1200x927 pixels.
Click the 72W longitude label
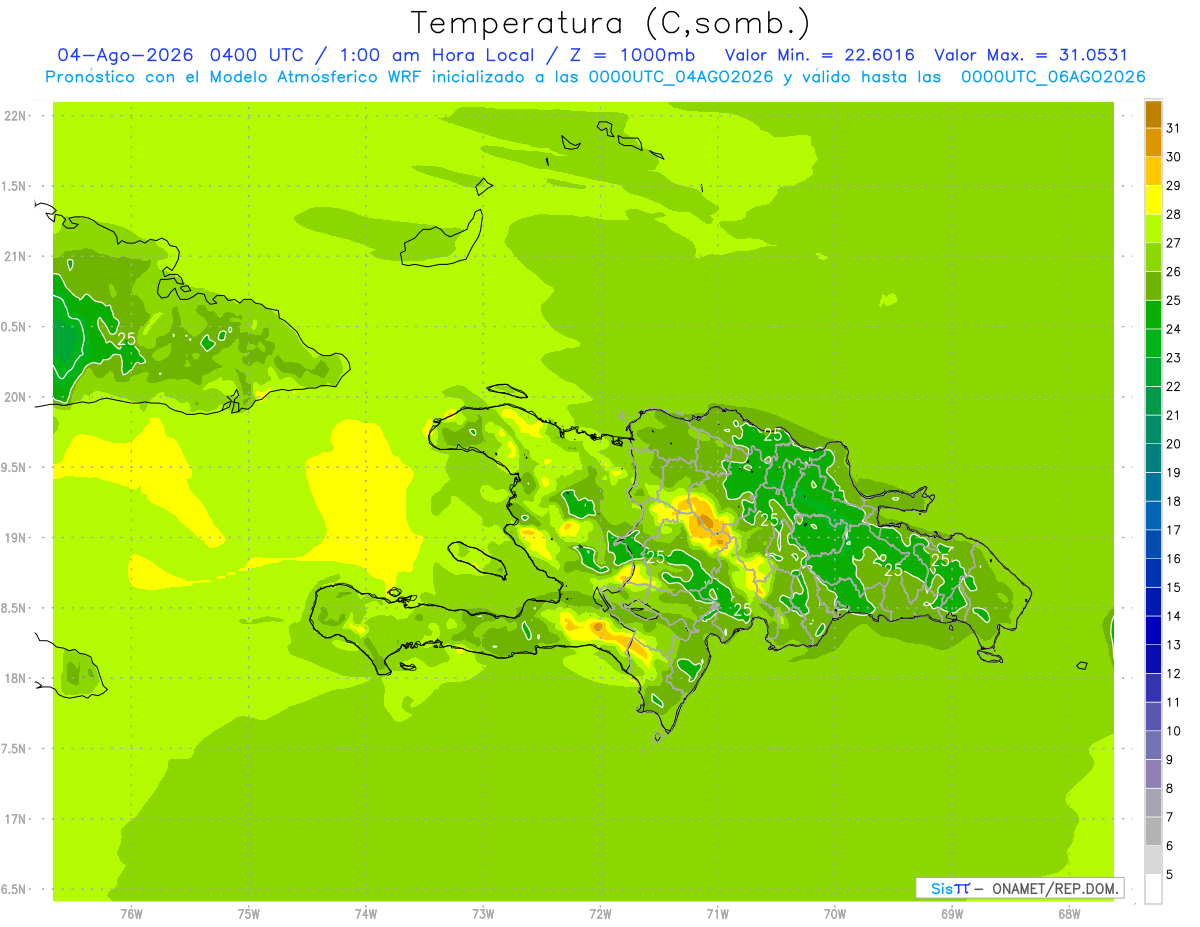click(x=600, y=913)
